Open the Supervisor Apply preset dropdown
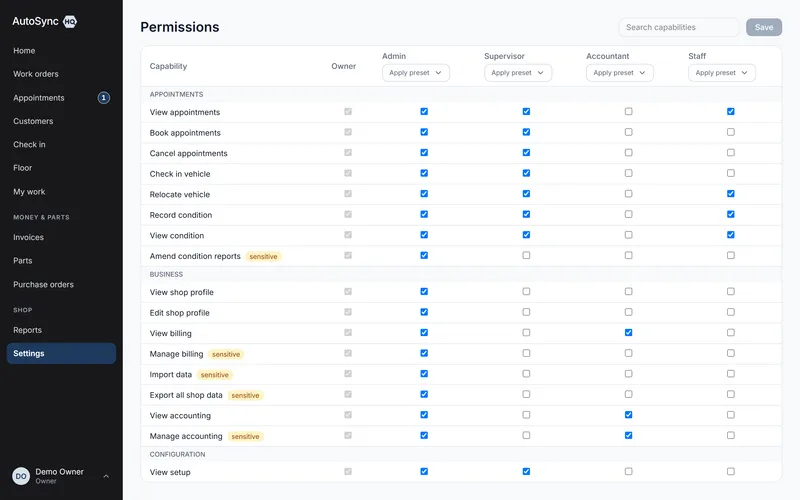The height and width of the screenshot is (500, 800). 518,72
